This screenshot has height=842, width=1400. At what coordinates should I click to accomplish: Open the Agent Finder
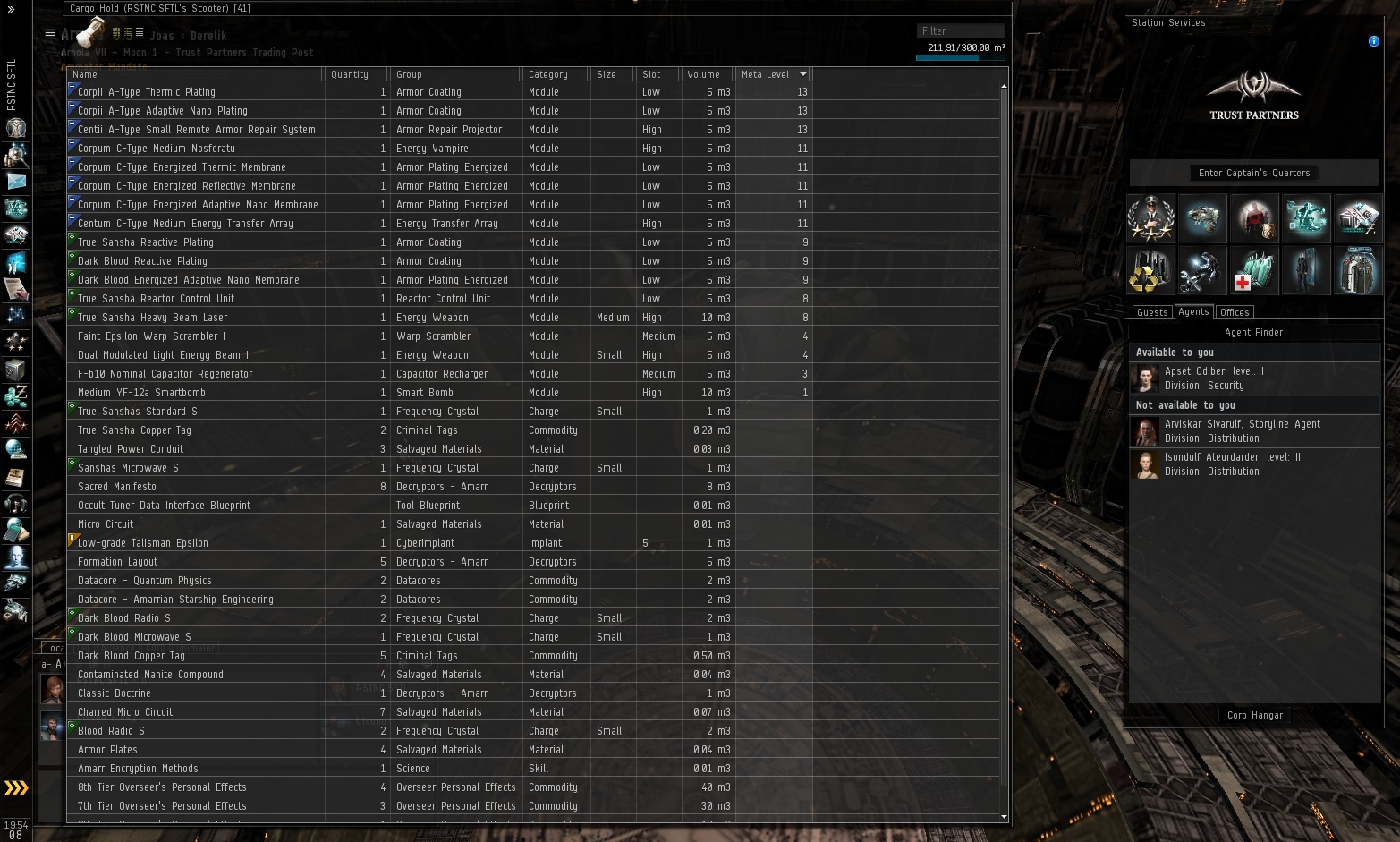pos(1254,332)
